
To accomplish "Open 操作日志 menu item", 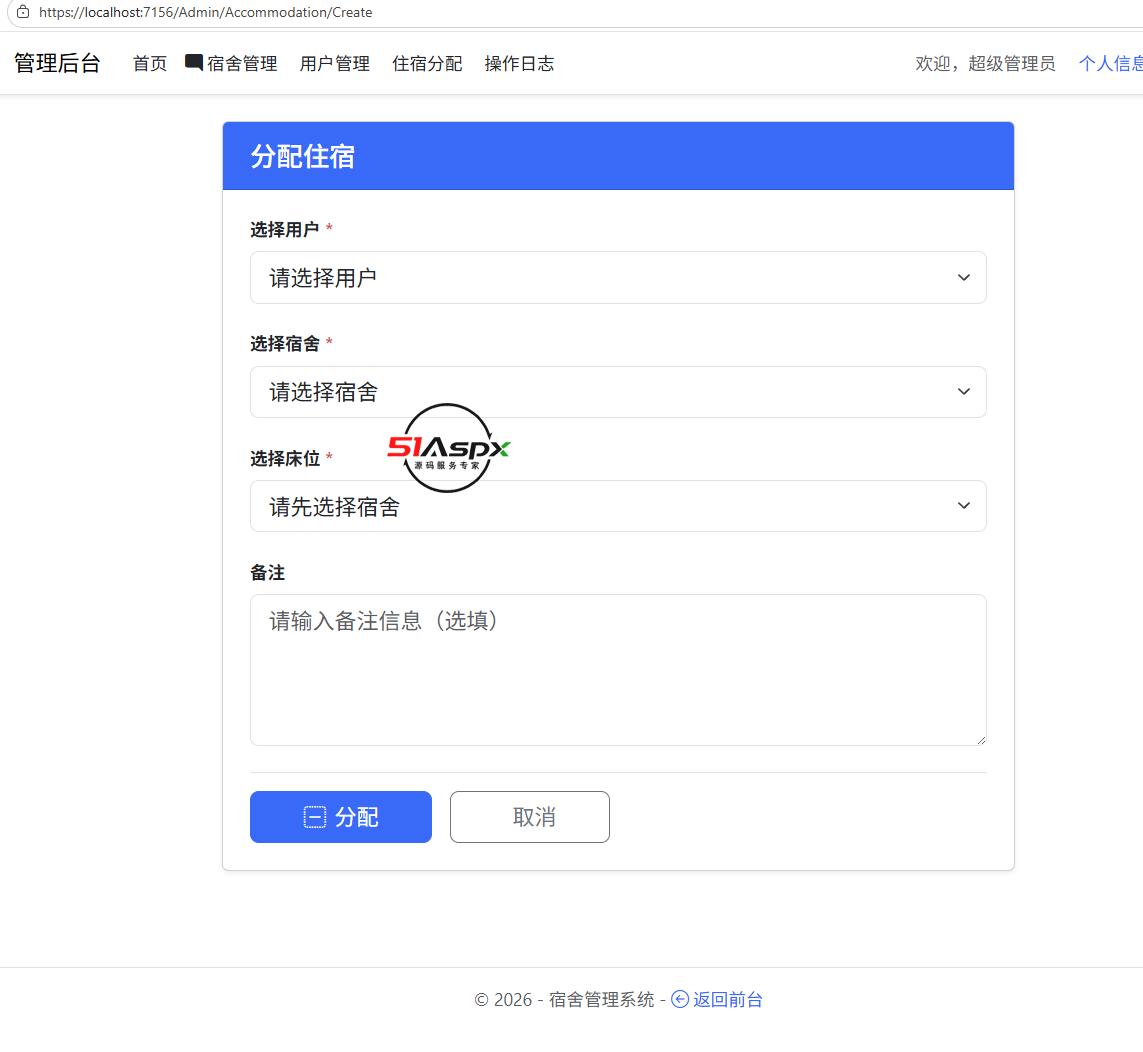I will coord(519,63).
